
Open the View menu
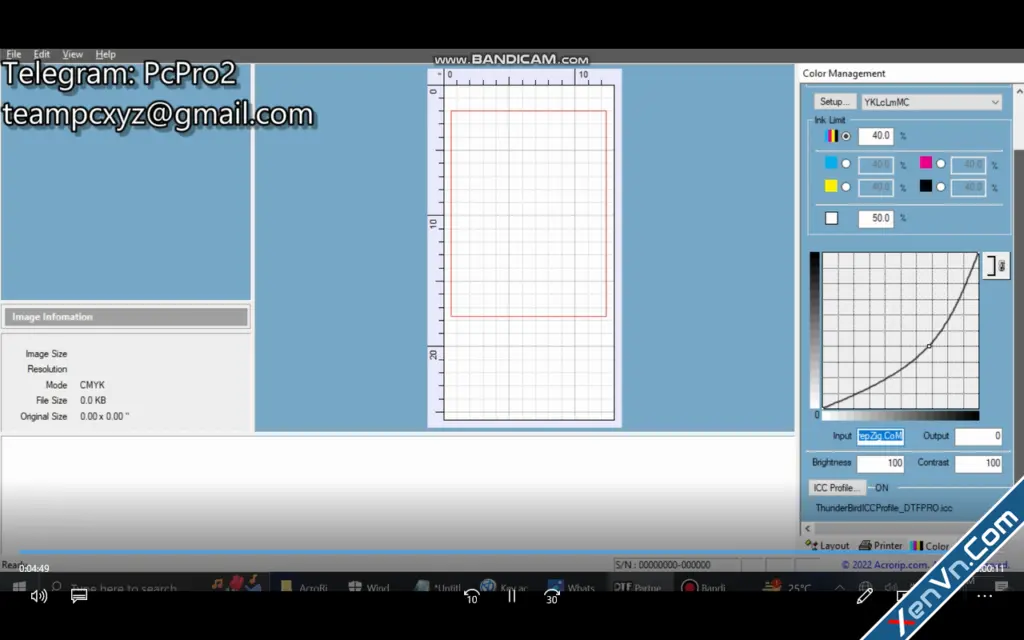point(72,54)
